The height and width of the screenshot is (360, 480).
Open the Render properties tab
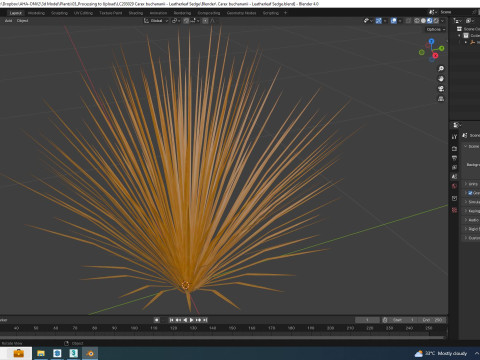454,149
